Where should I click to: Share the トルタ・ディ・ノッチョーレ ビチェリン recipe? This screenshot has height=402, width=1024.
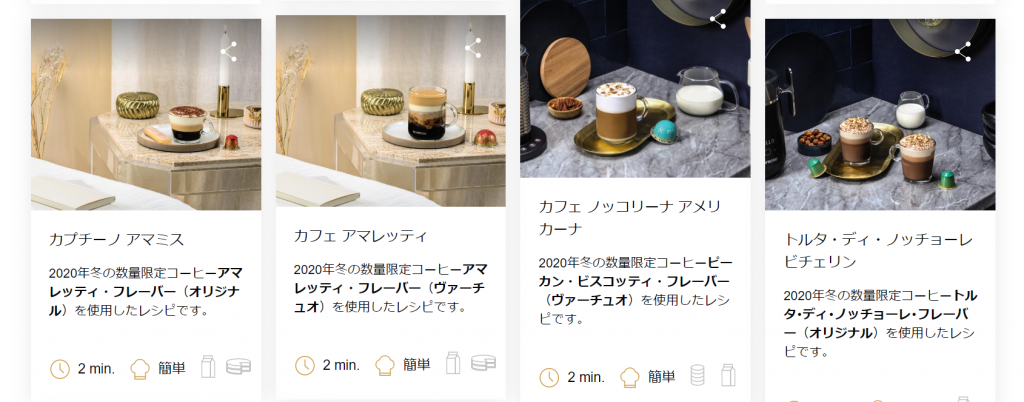coord(963,52)
